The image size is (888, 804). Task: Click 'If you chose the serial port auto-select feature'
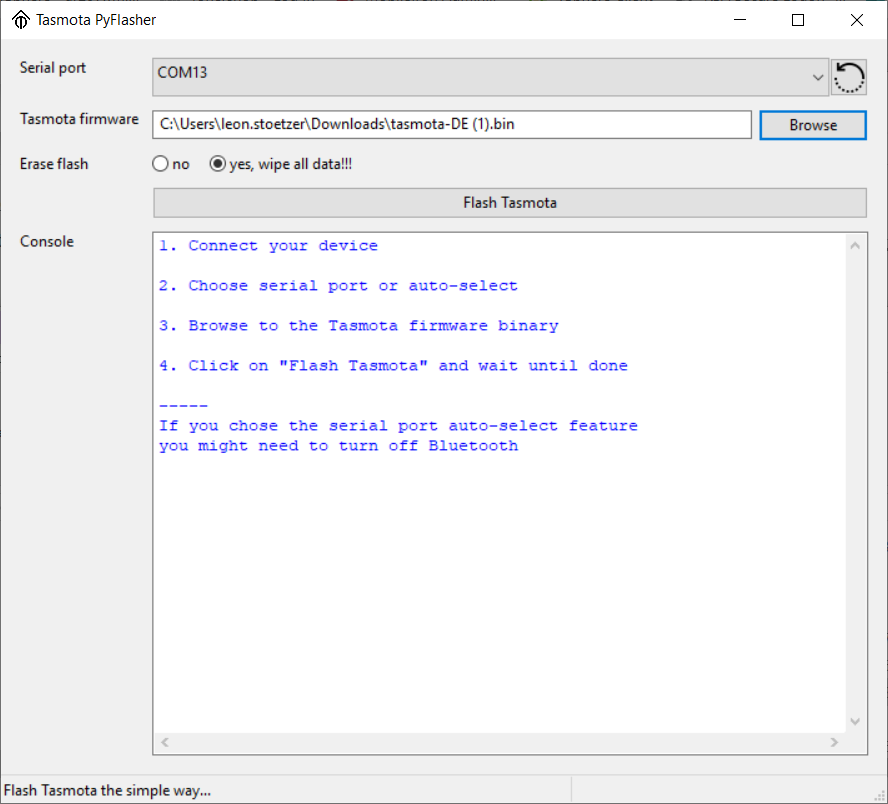click(x=398, y=426)
